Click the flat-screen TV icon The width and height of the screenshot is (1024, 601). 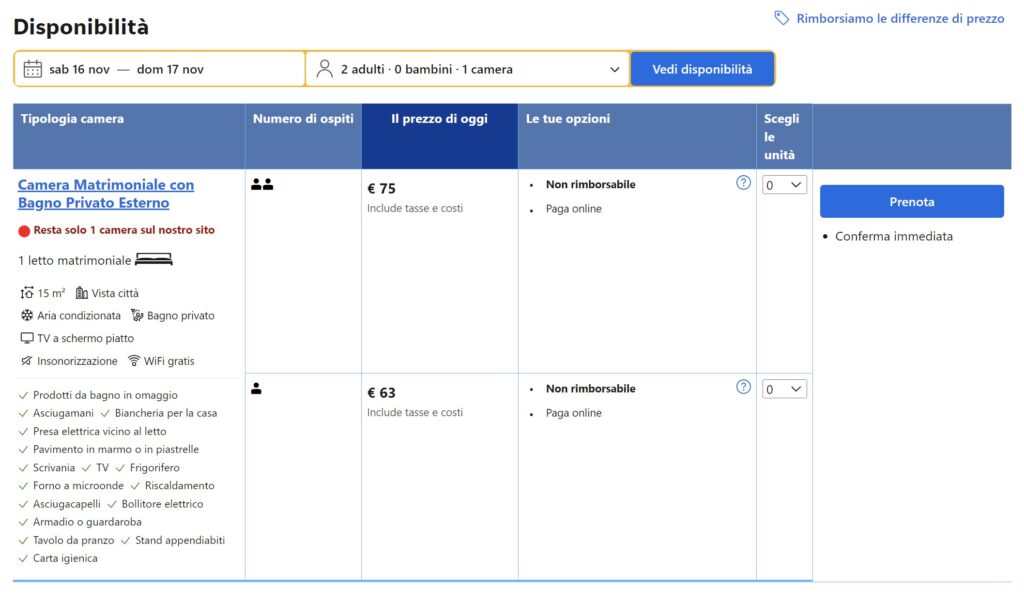27,339
